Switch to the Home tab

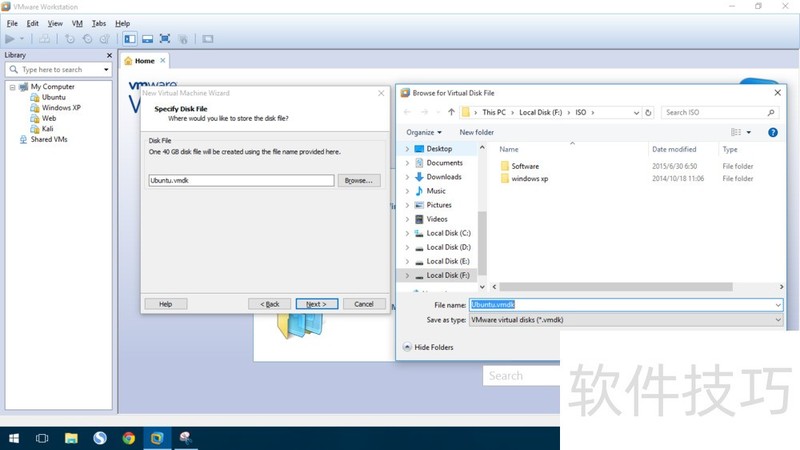(140, 61)
